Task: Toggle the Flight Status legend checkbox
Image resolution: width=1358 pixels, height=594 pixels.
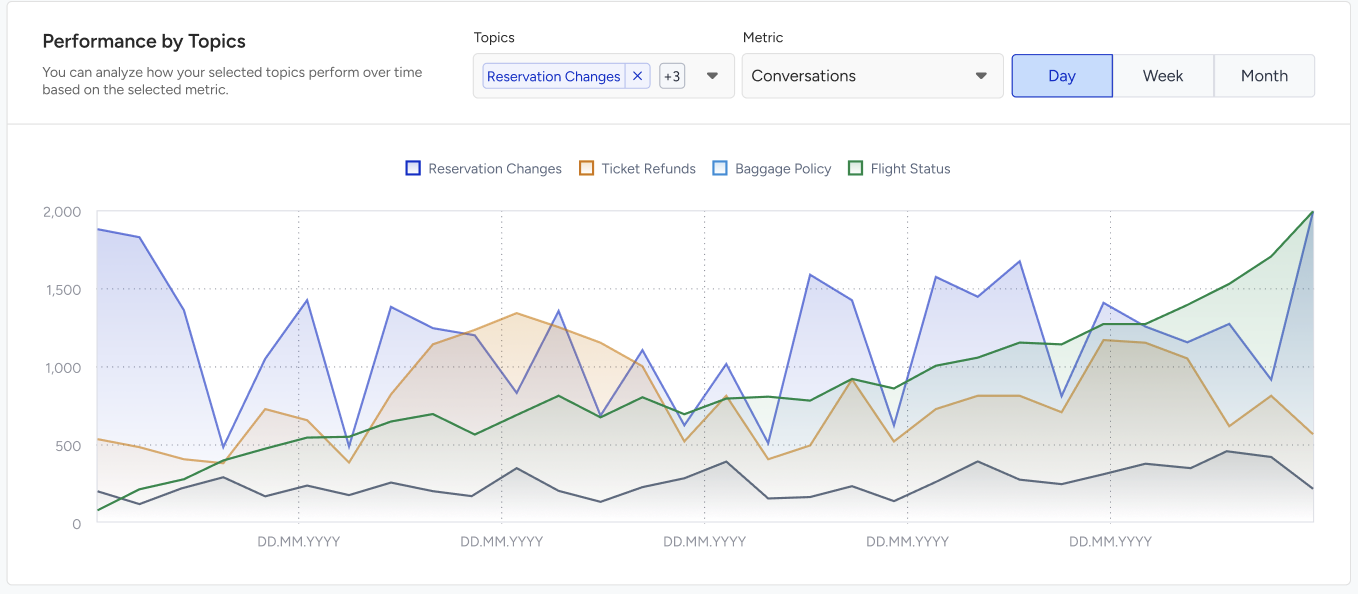Action: click(855, 168)
